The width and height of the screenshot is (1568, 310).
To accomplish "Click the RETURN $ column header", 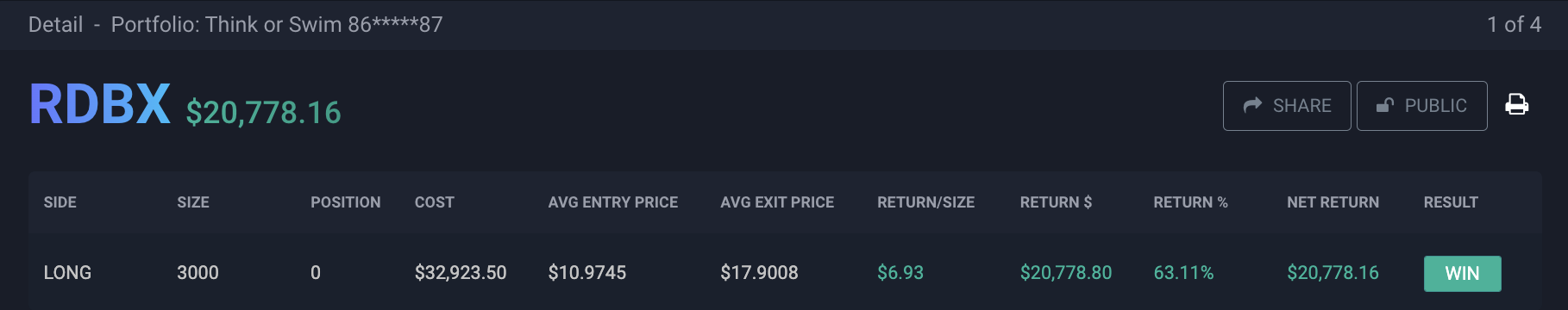I will [1056, 202].
